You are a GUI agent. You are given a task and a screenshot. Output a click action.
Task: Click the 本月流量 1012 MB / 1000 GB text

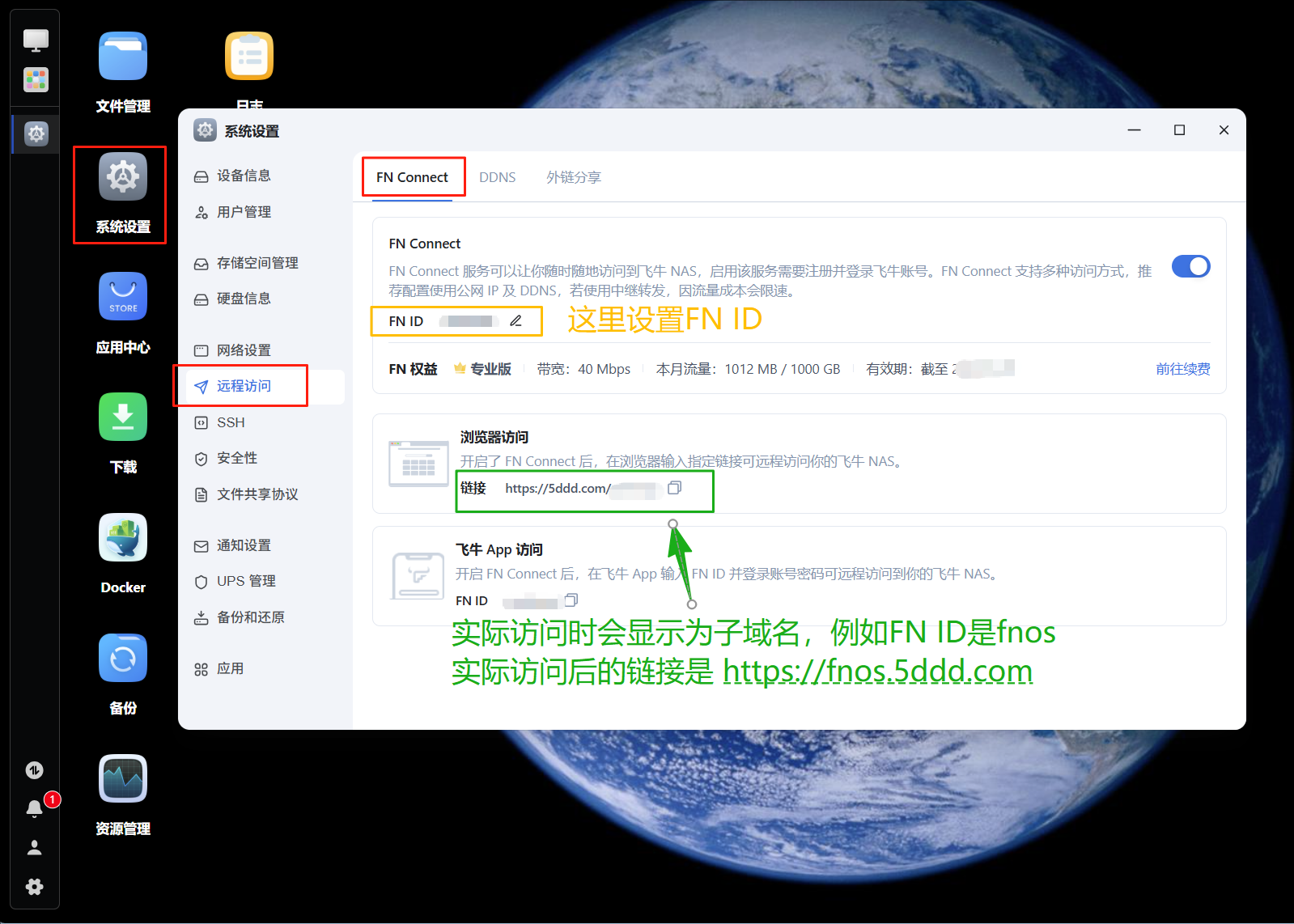click(x=748, y=369)
